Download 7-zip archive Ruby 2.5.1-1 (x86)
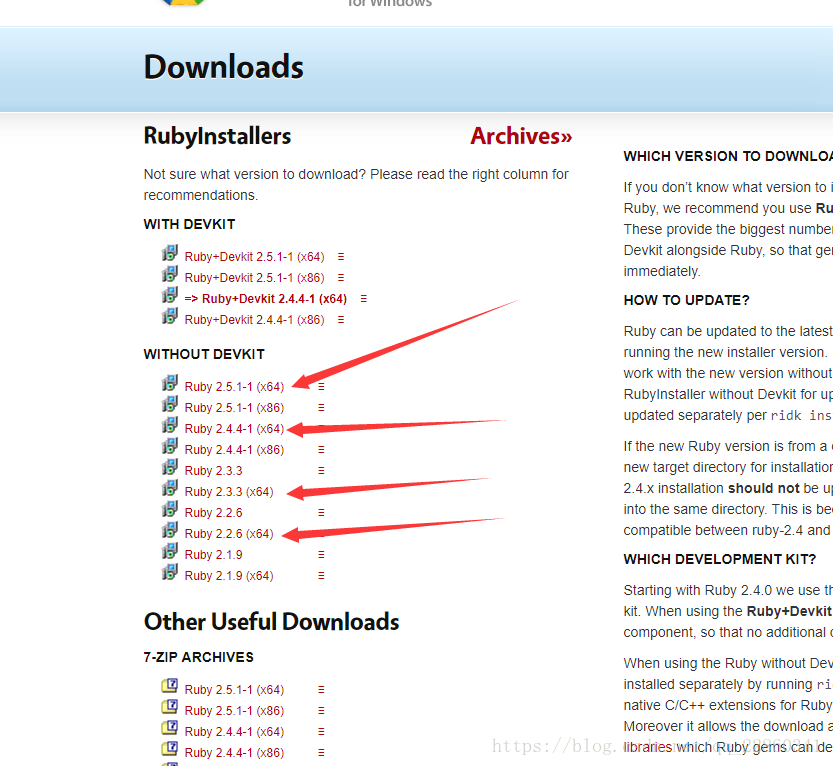Image resolution: width=833 pixels, height=766 pixels. (234, 711)
